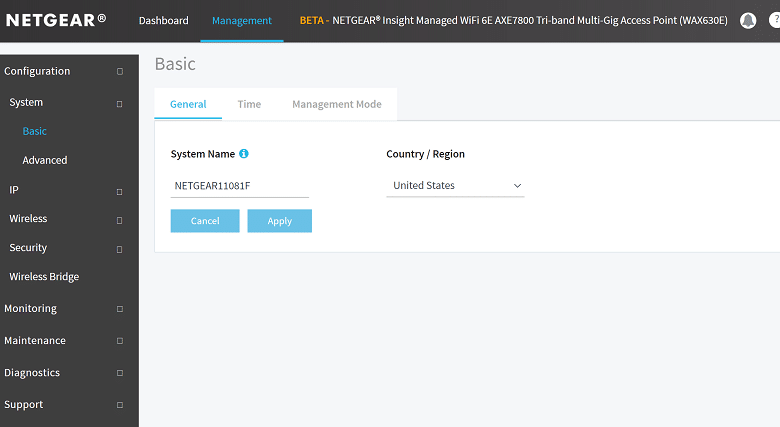Click the Cancel button
Viewport: 780px width, 427px height.
(x=205, y=220)
